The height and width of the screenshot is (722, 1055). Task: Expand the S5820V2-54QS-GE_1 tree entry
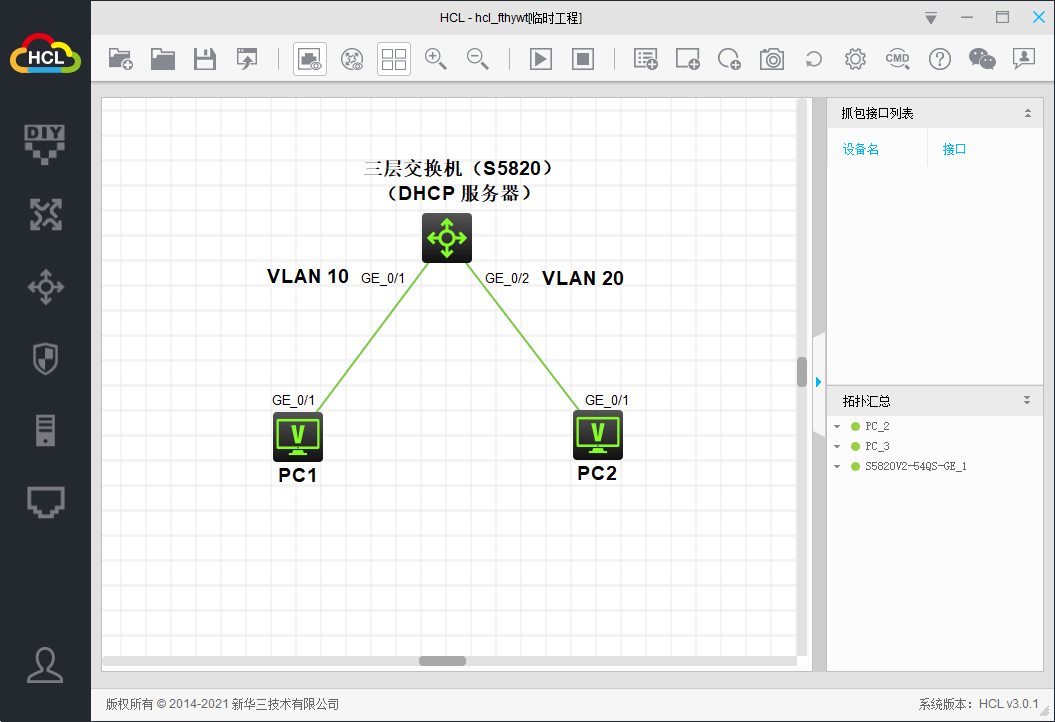[x=837, y=465]
